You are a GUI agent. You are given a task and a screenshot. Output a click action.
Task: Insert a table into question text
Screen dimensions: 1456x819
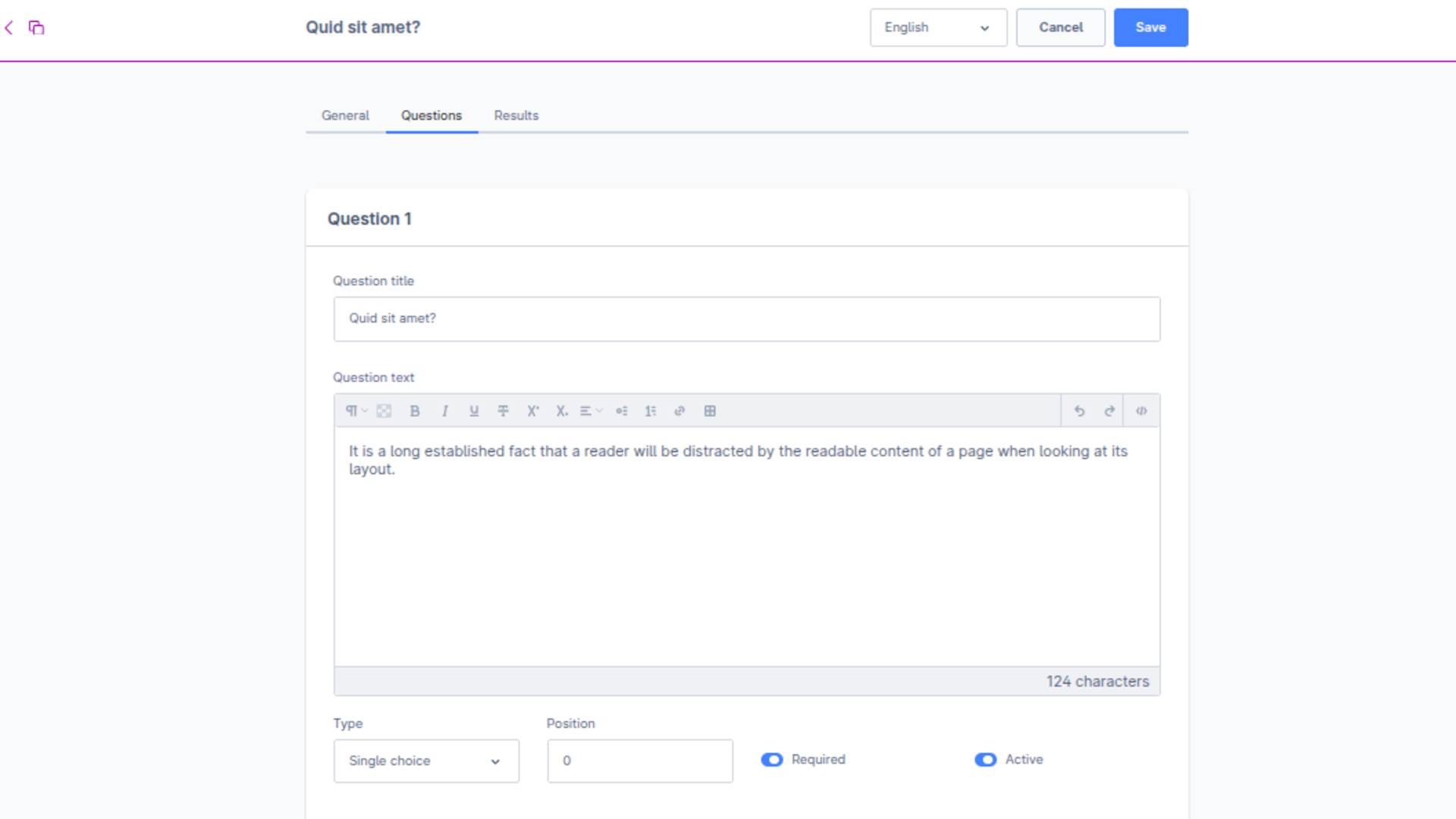click(710, 411)
